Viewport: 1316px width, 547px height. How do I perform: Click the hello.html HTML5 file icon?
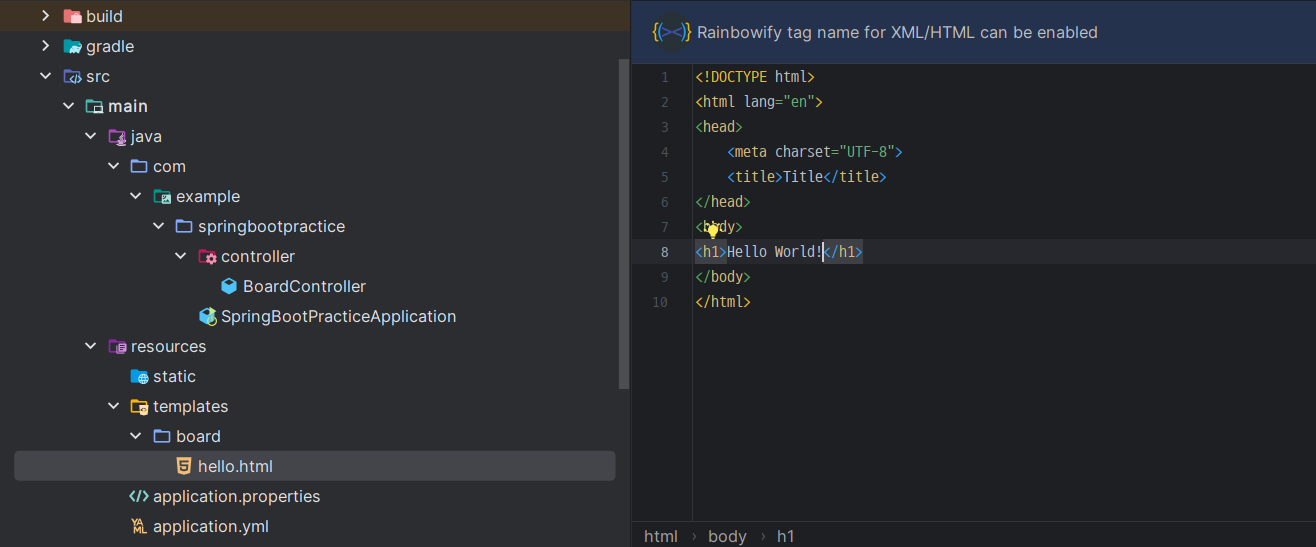(184, 466)
